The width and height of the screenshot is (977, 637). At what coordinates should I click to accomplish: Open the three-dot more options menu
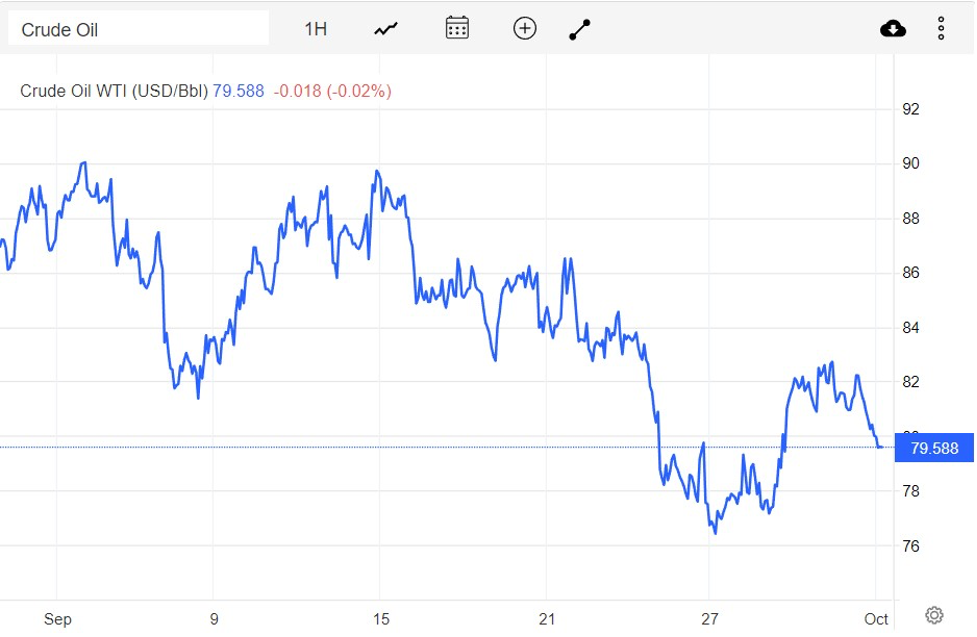pyautogui.click(x=941, y=29)
